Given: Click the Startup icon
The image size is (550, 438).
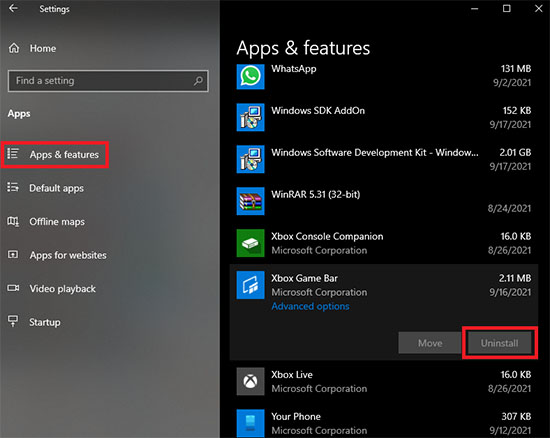Looking at the screenshot, I should tap(13, 321).
